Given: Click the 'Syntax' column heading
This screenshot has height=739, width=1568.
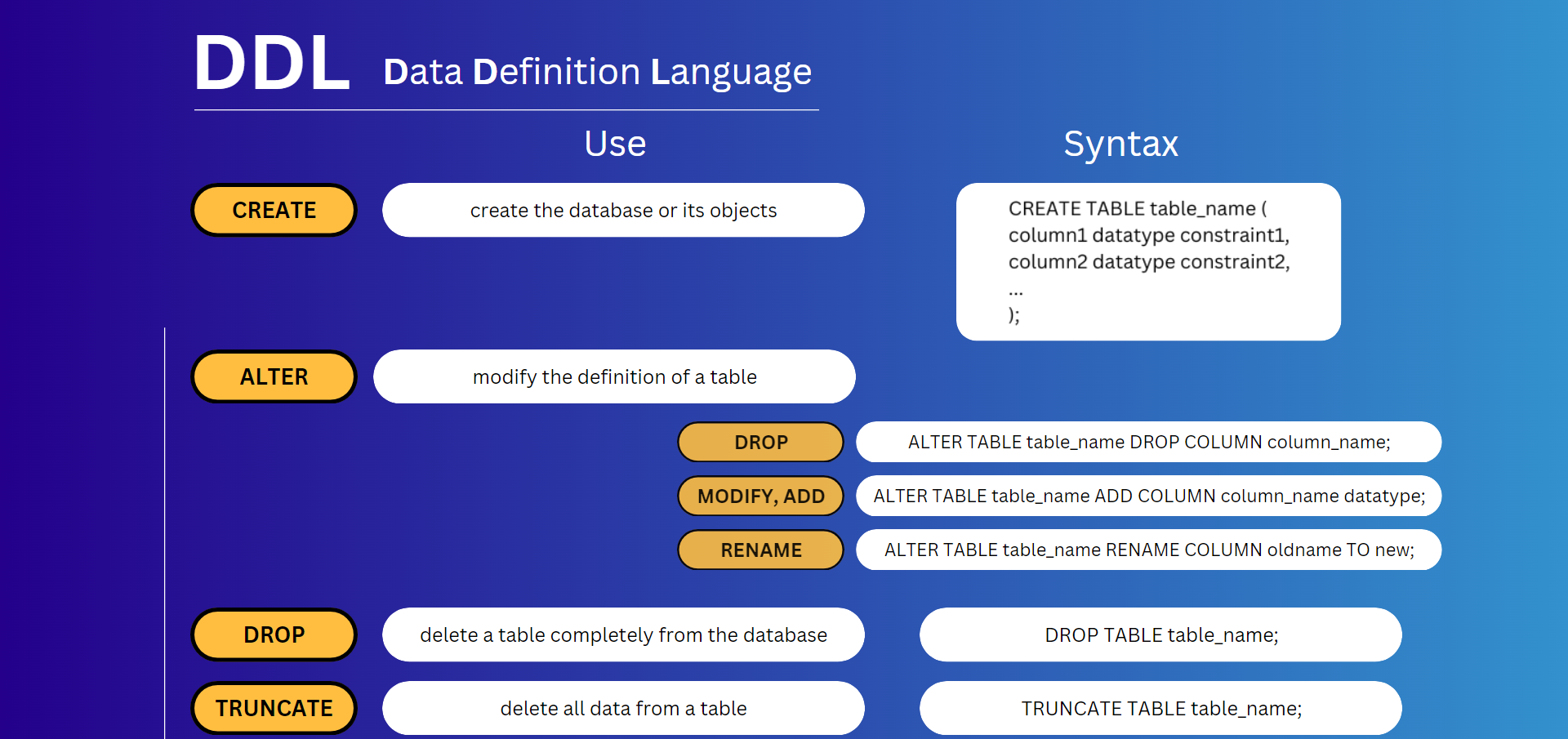Looking at the screenshot, I should click(1120, 145).
